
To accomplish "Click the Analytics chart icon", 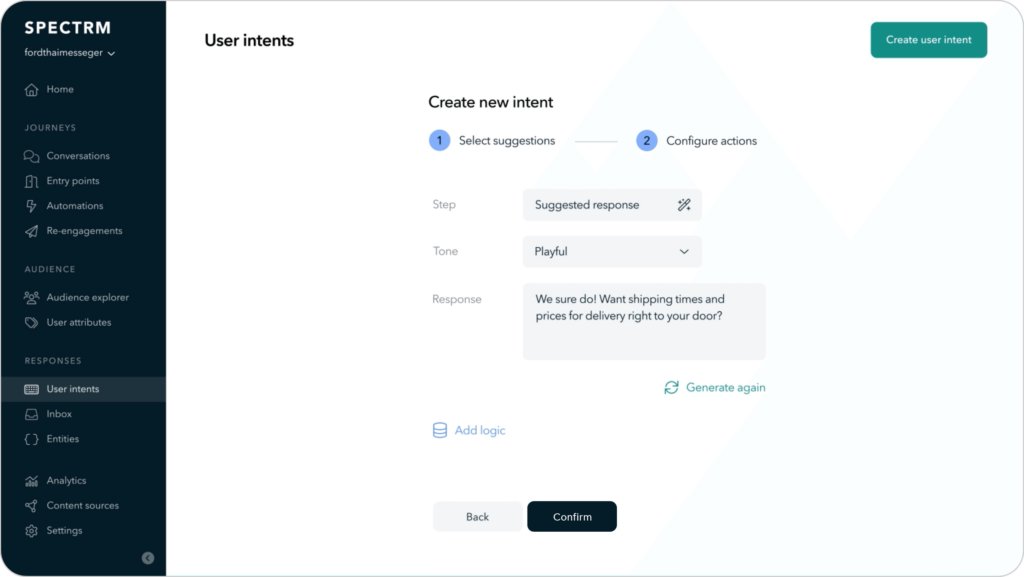I will point(31,481).
